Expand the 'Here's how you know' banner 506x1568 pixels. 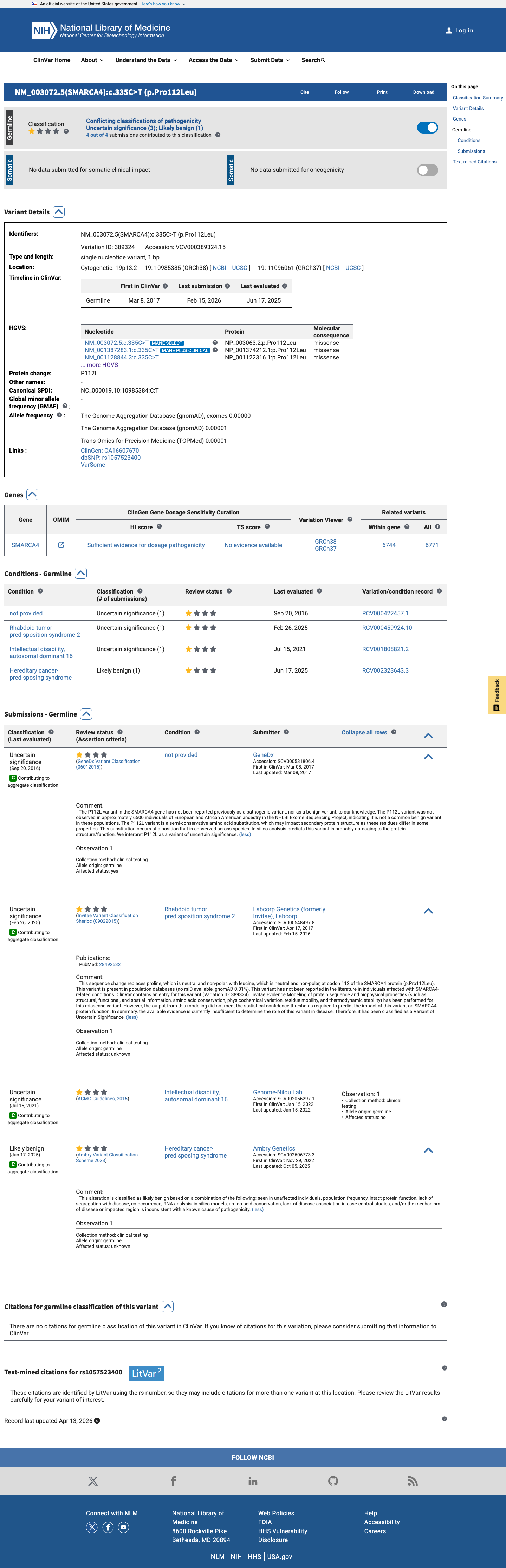tap(163, 4)
